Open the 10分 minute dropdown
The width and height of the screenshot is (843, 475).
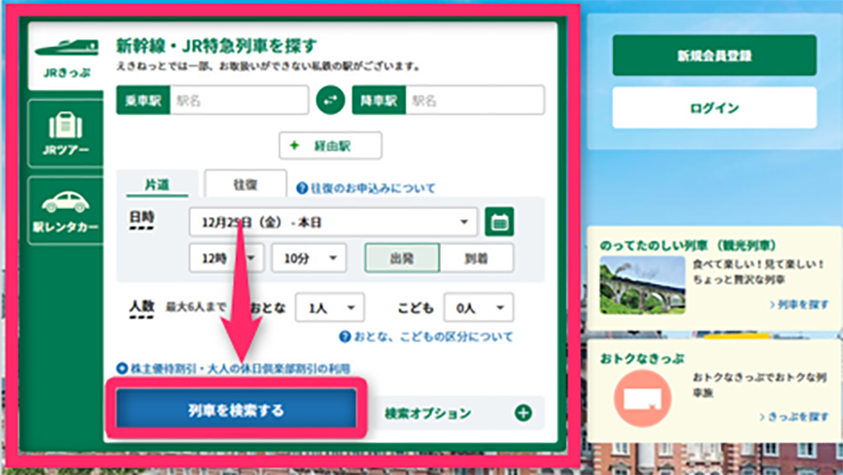[x=309, y=258]
